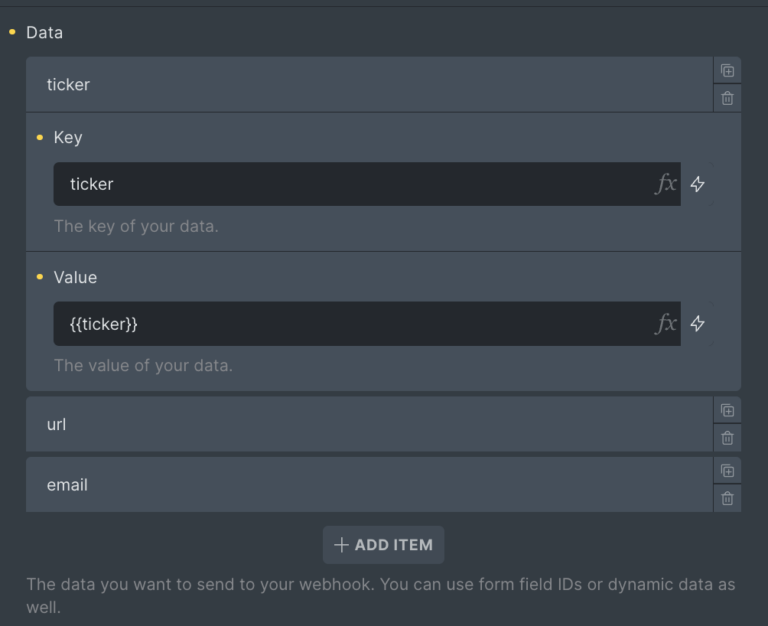Click the Value field label
768x626 pixels.
75,277
